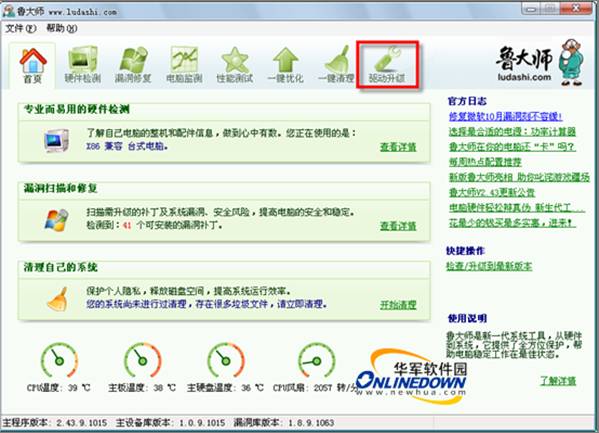
Task: Click 主板温度: 38 ℃ reading
Action: pyautogui.click(x=142, y=388)
